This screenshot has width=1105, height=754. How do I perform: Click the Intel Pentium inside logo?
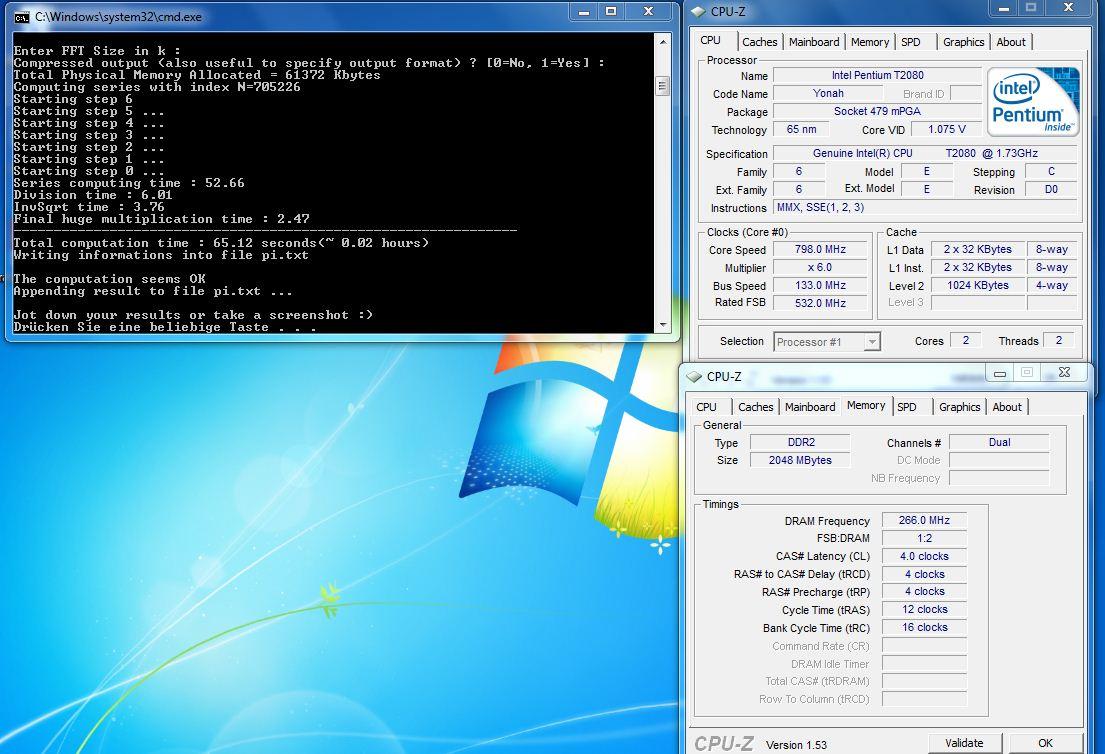(1032, 102)
